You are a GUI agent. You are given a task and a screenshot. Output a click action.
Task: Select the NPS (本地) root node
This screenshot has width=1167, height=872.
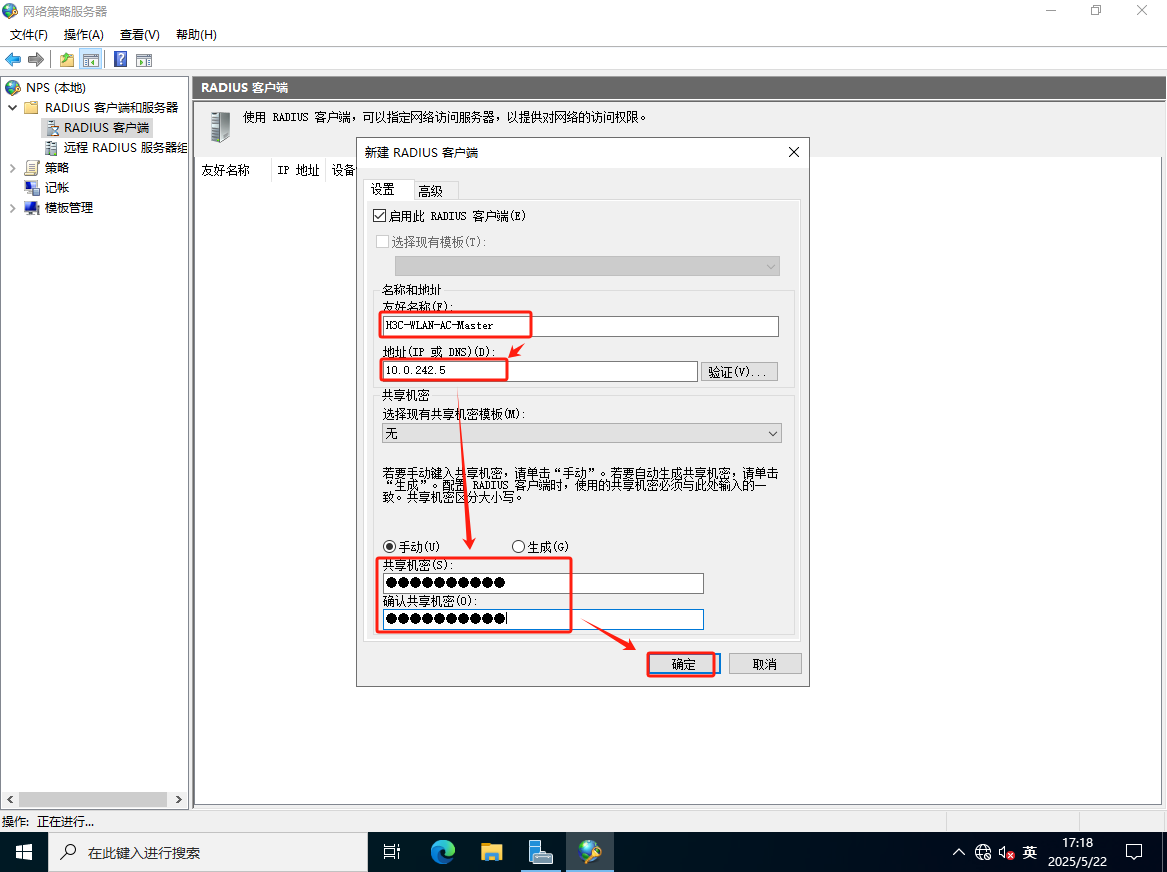click(x=56, y=88)
